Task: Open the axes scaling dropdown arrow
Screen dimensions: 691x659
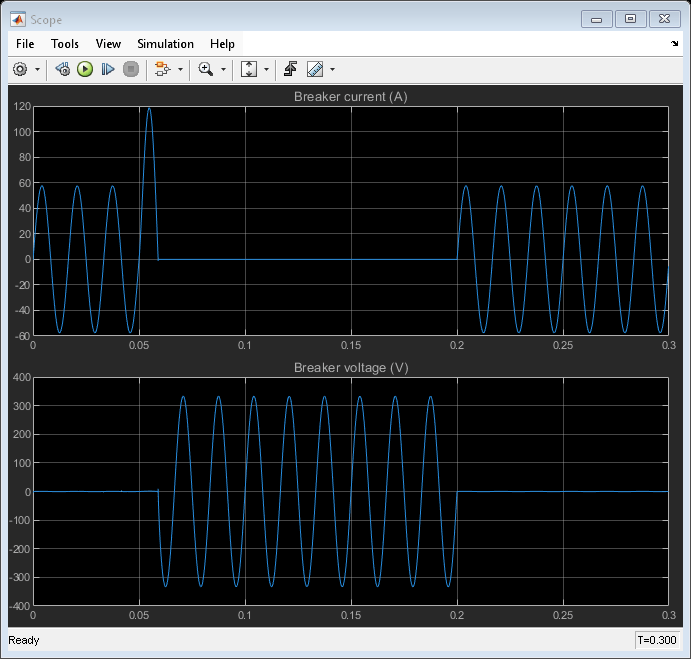Action: tap(266, 70)
